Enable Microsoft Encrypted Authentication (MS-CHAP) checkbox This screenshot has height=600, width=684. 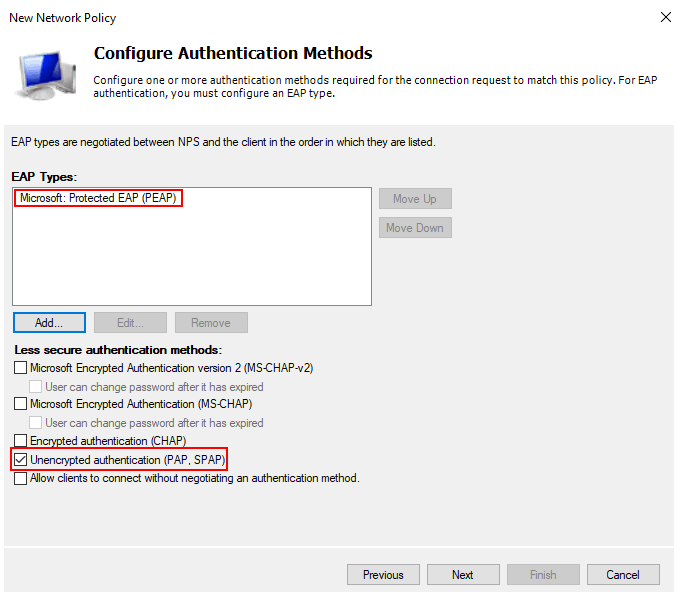coord(21,404)
